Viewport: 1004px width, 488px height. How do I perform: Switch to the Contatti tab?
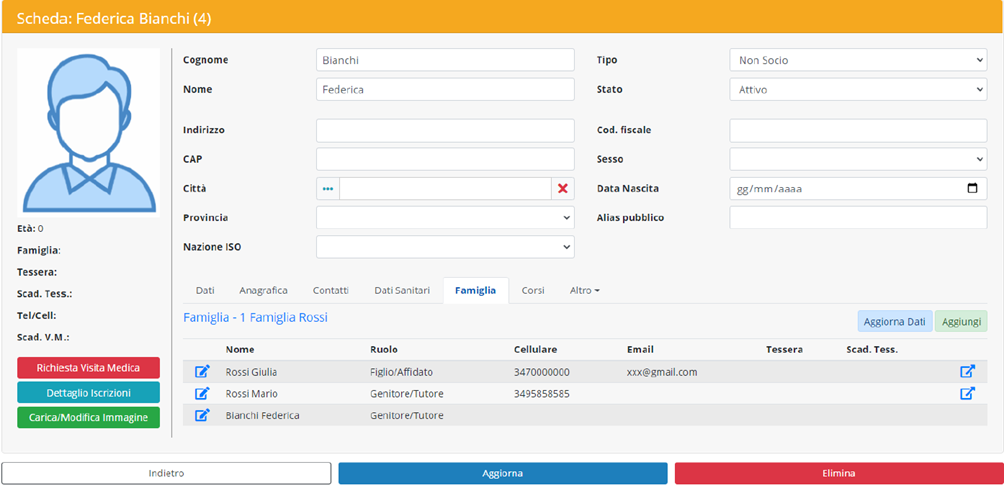click(331, 290)
